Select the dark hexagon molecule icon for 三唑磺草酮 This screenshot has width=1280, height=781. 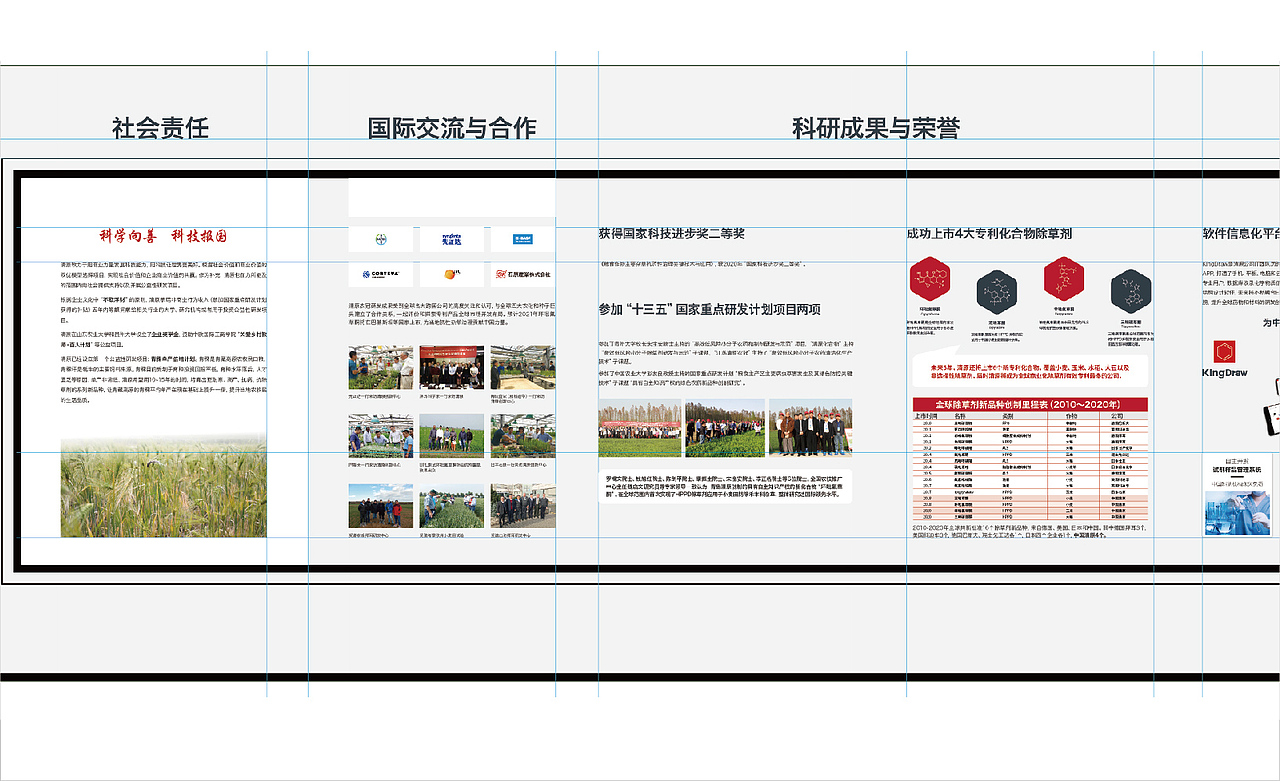(1130, 291)
